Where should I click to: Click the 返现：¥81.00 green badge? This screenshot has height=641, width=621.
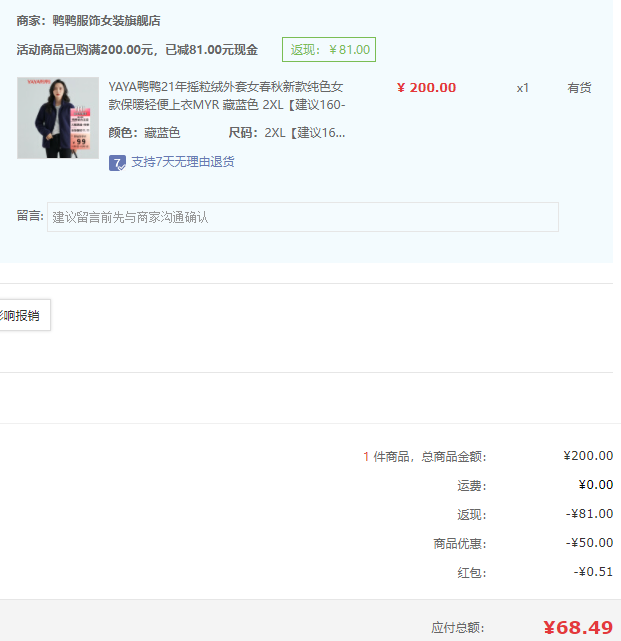pyautogui.click(x=329, y=49)
